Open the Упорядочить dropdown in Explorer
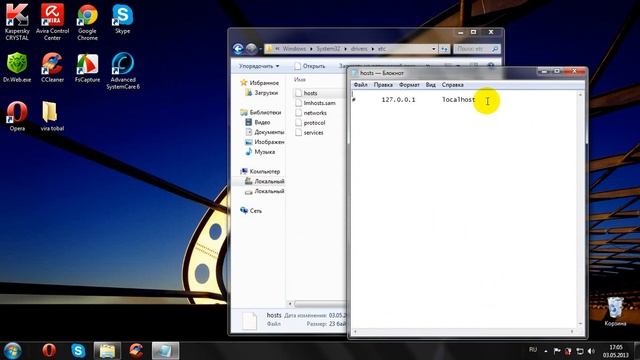The height and width of the screenshot is (360, 640). (x=259, y=66)
